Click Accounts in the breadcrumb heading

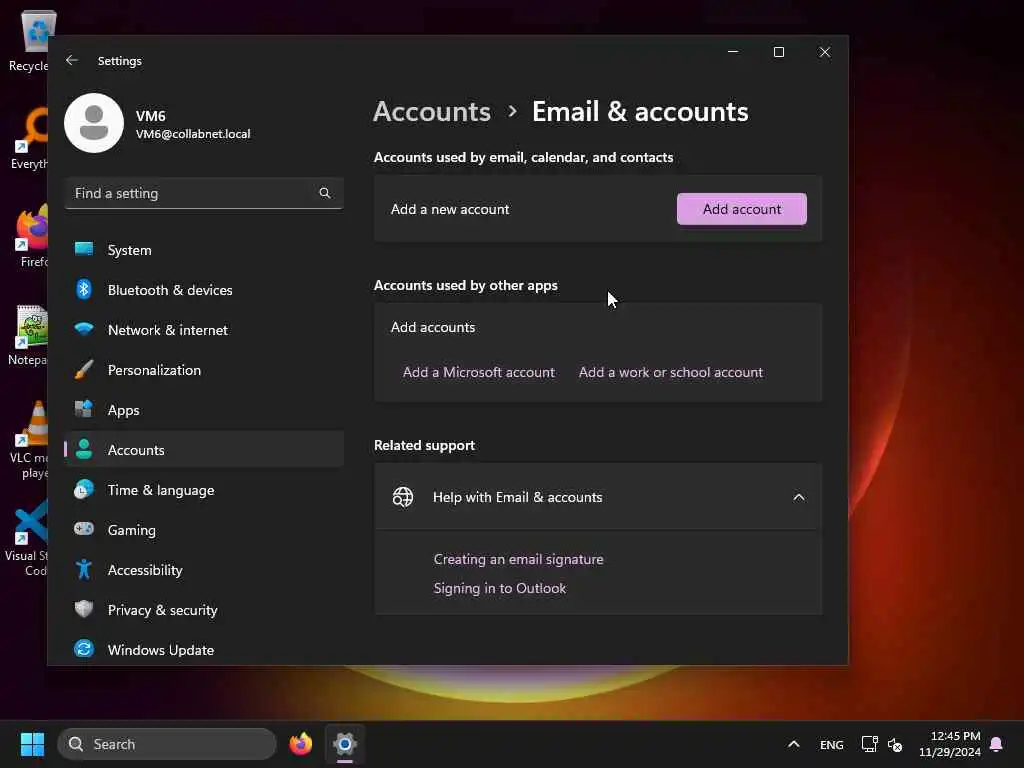(432, 112)
